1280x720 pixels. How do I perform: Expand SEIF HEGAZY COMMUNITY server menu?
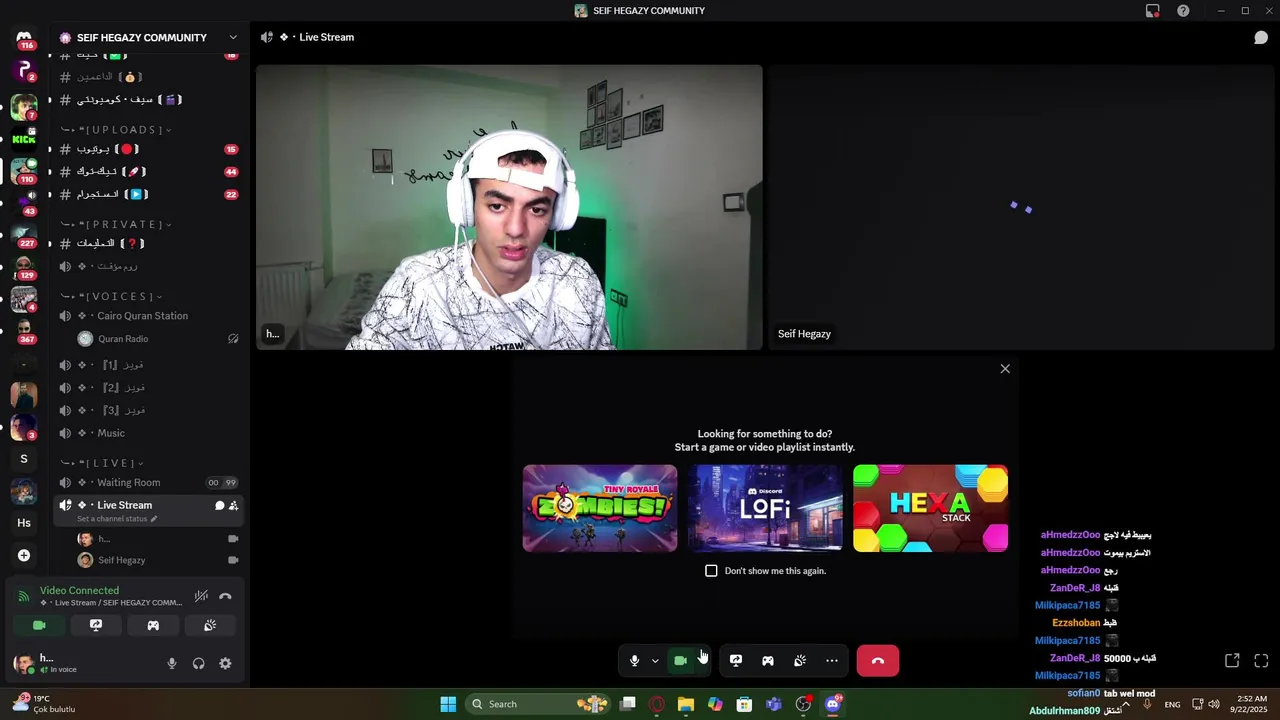coord(233,38)
